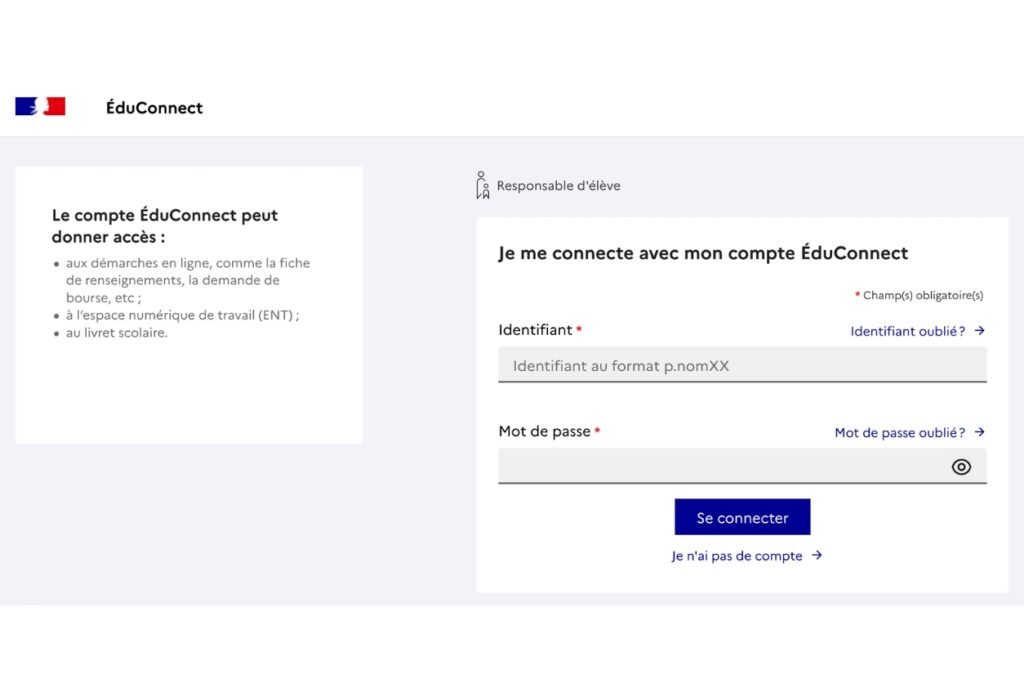The height and width of the screenshot is (683, 1024).
Task: Click the arrow beside Mot de passe oublié
Action: (980, 432)
